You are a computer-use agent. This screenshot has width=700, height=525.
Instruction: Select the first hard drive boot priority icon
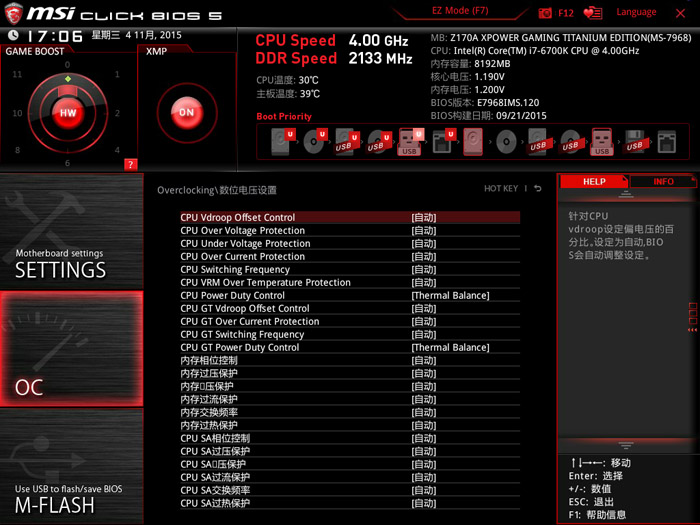click(x=281, y=142)
